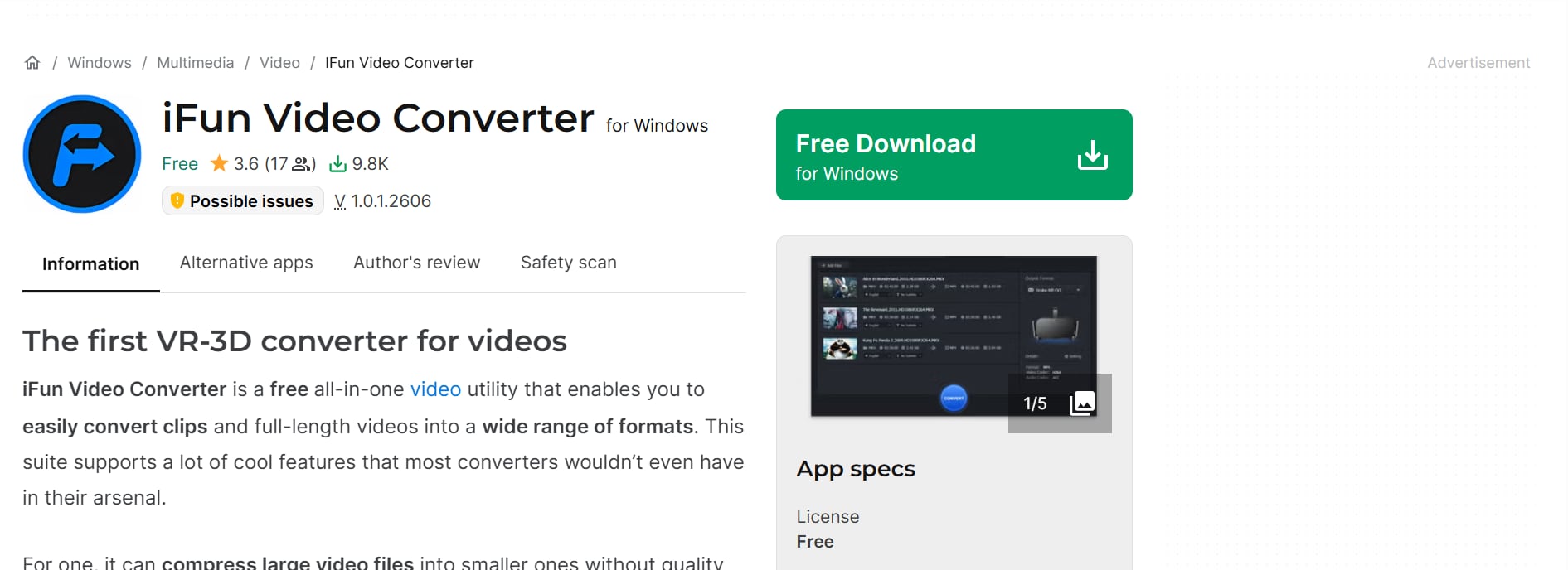
Task: Follow the blue 'video' hyperlink in description
Action: pos(435,389)
